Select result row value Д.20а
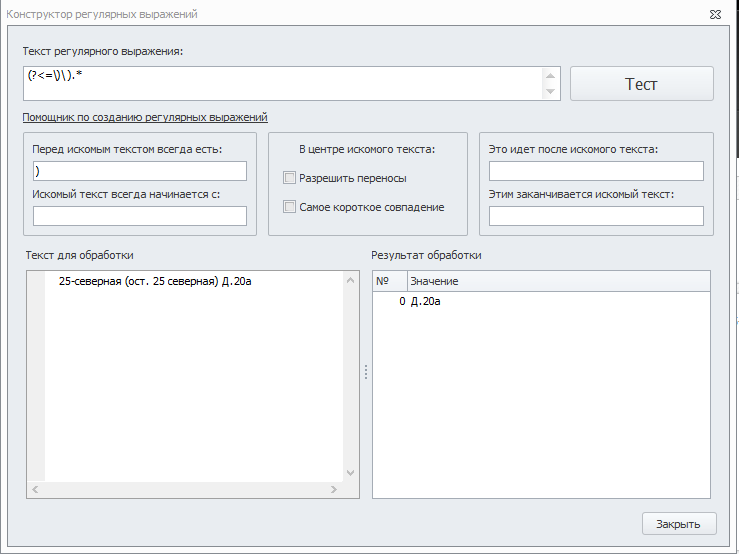 [425, 301]
